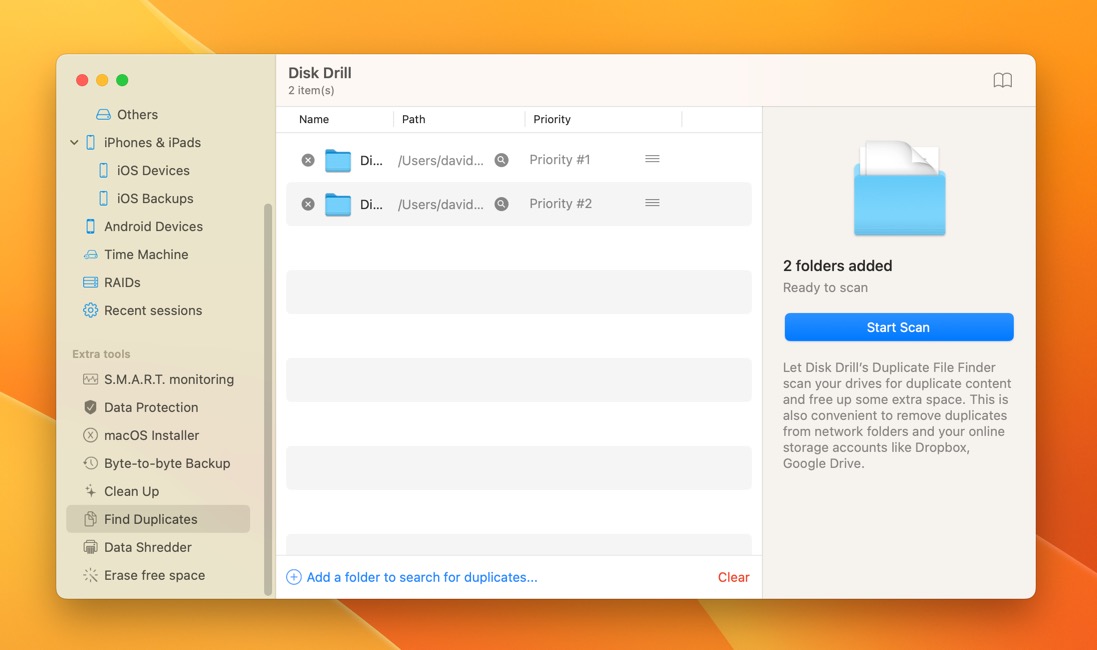Click the '2 folders added' heading
The height and width of the screenshot is (650, 1097).
point(837,266)
